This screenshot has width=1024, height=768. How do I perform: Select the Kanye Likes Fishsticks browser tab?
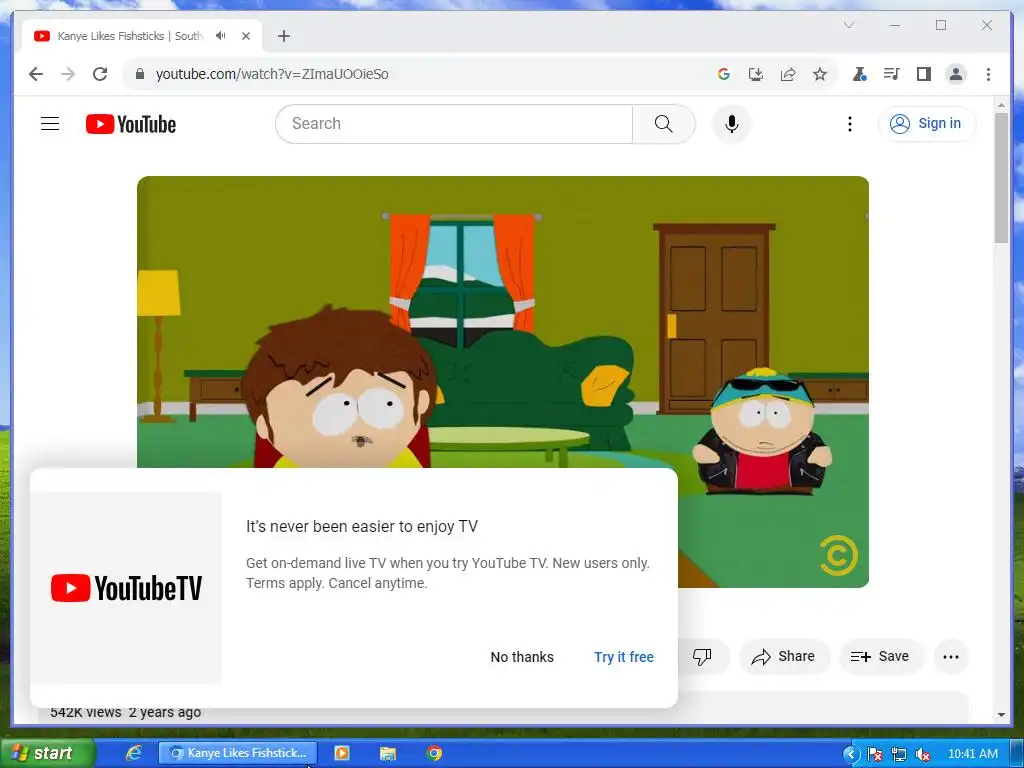click(x=142, y=36)
